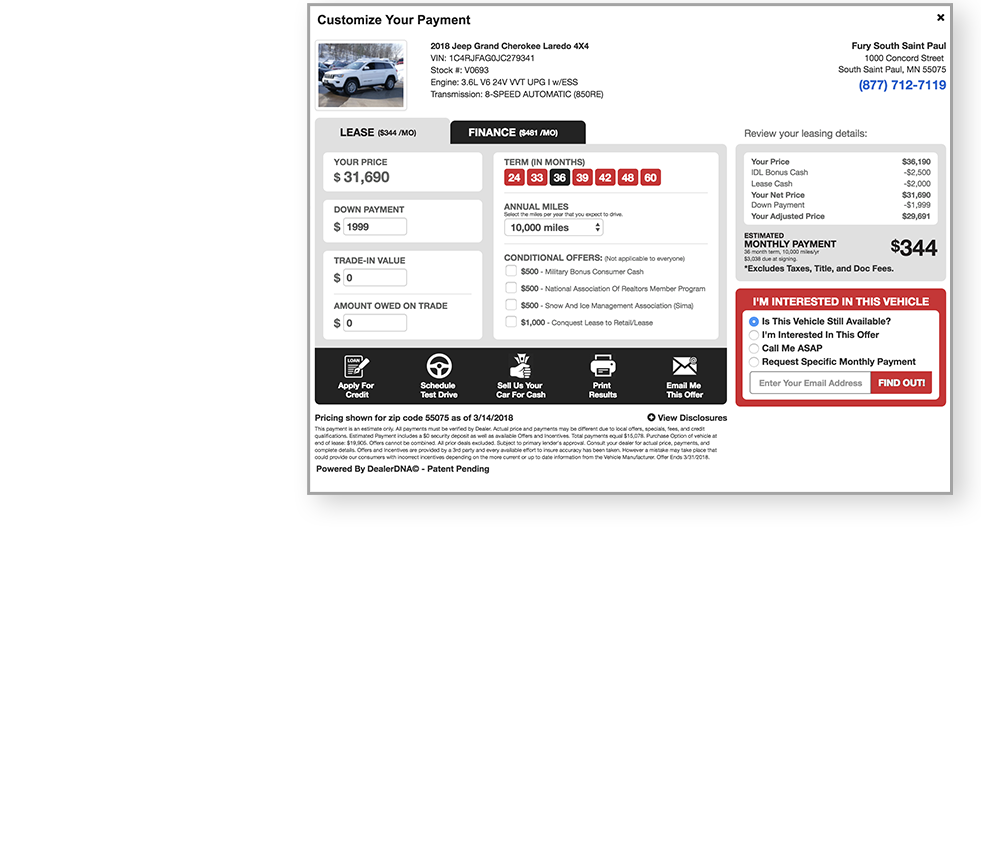Click the $344 estimated monthly payment amount
Viewport: 981px width, 846px height.
913,248
